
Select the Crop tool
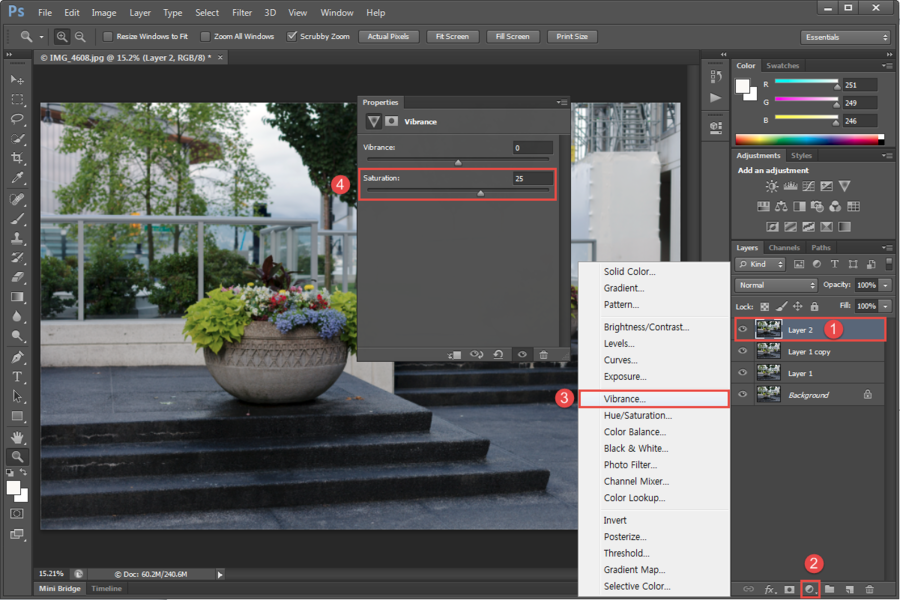pyautogui.click(x=17, y=158)
